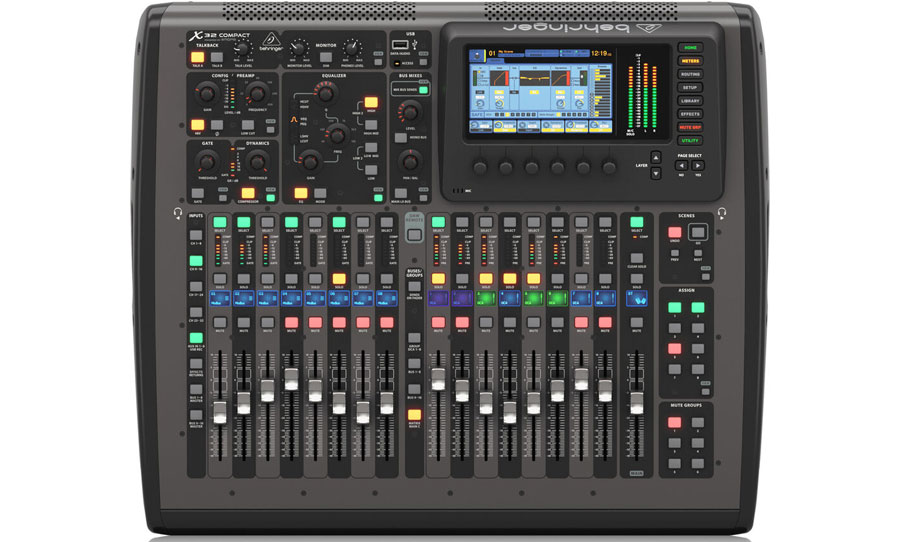Click the preamp GAIN knob
The height and width of the screenshot is (542, 900).
point(207,92)
